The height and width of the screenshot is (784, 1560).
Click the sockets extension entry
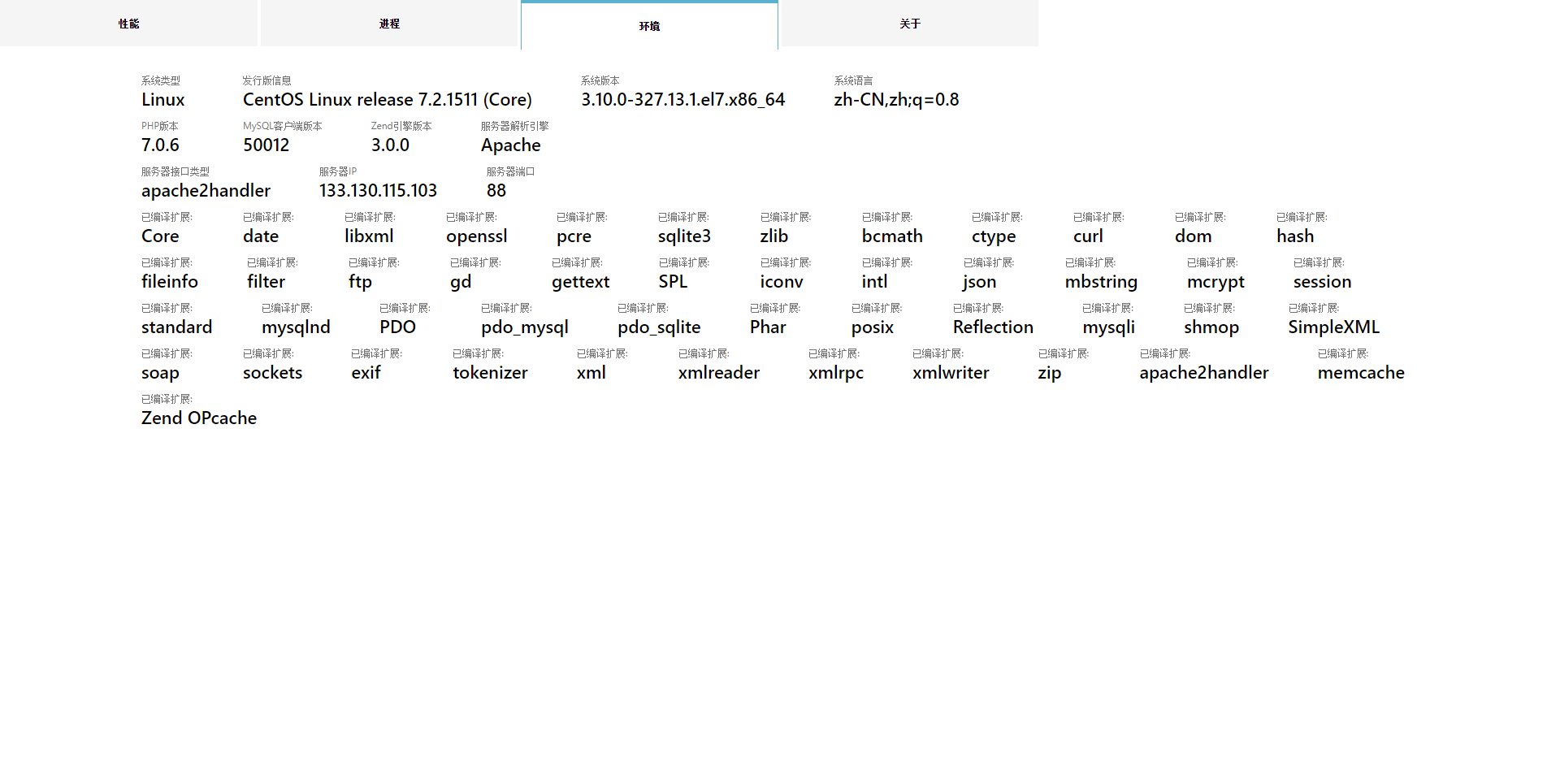pyautogui.click(x=272, y=373)
